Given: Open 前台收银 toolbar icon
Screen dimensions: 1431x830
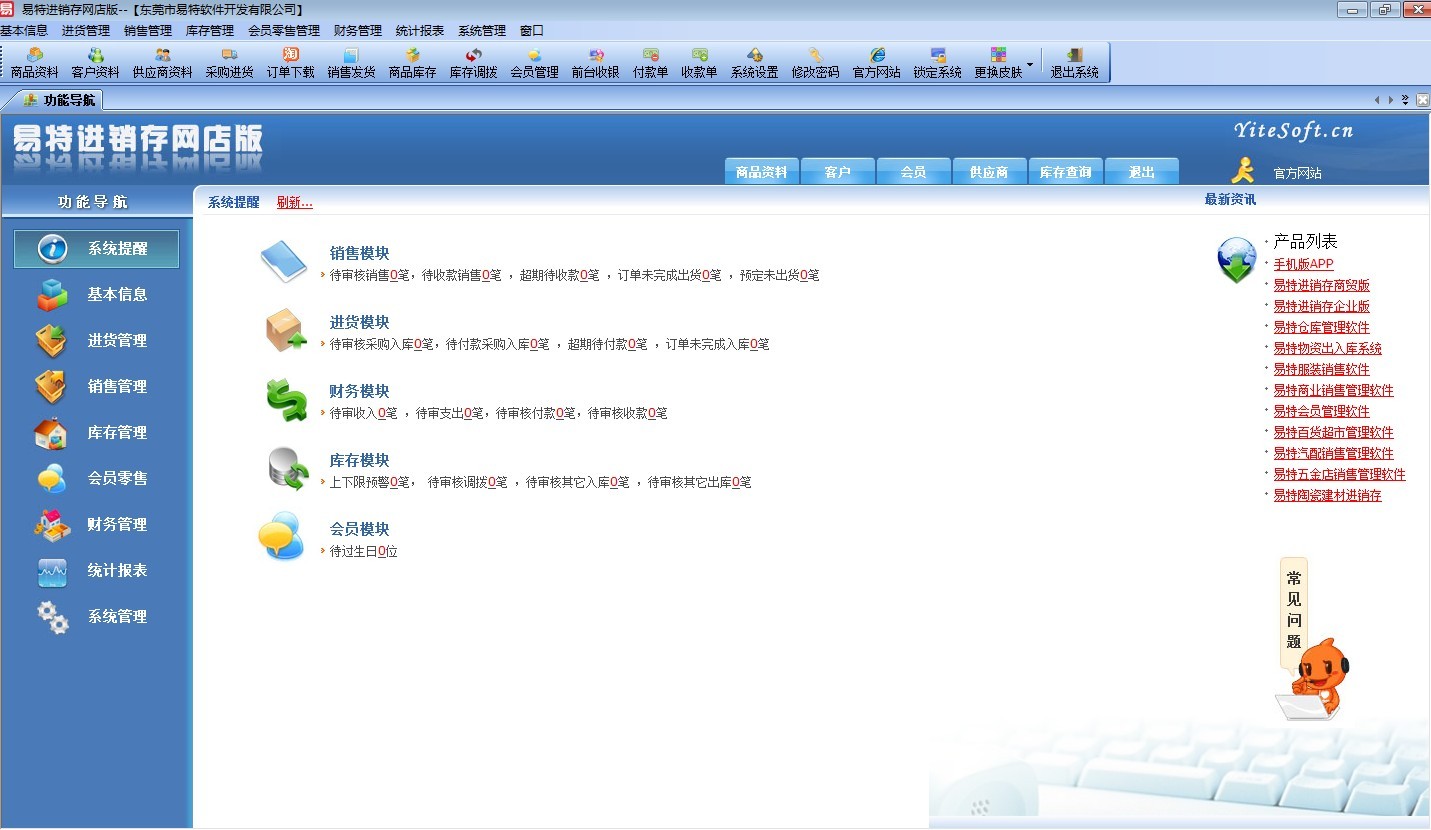Looking at the screenshot, I should [595, 63].
